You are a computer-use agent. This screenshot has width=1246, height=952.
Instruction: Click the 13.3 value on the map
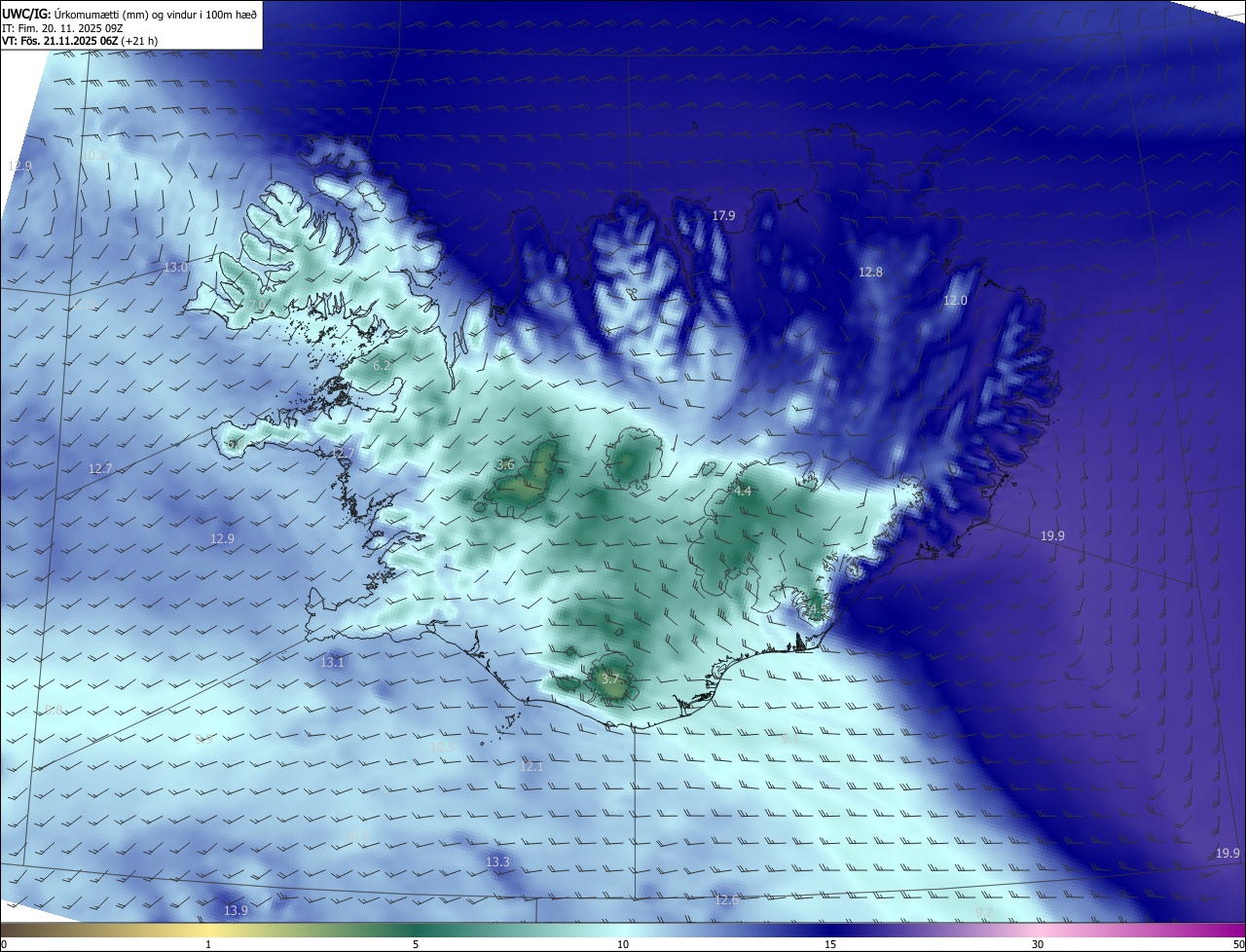[x=497, y=862]
